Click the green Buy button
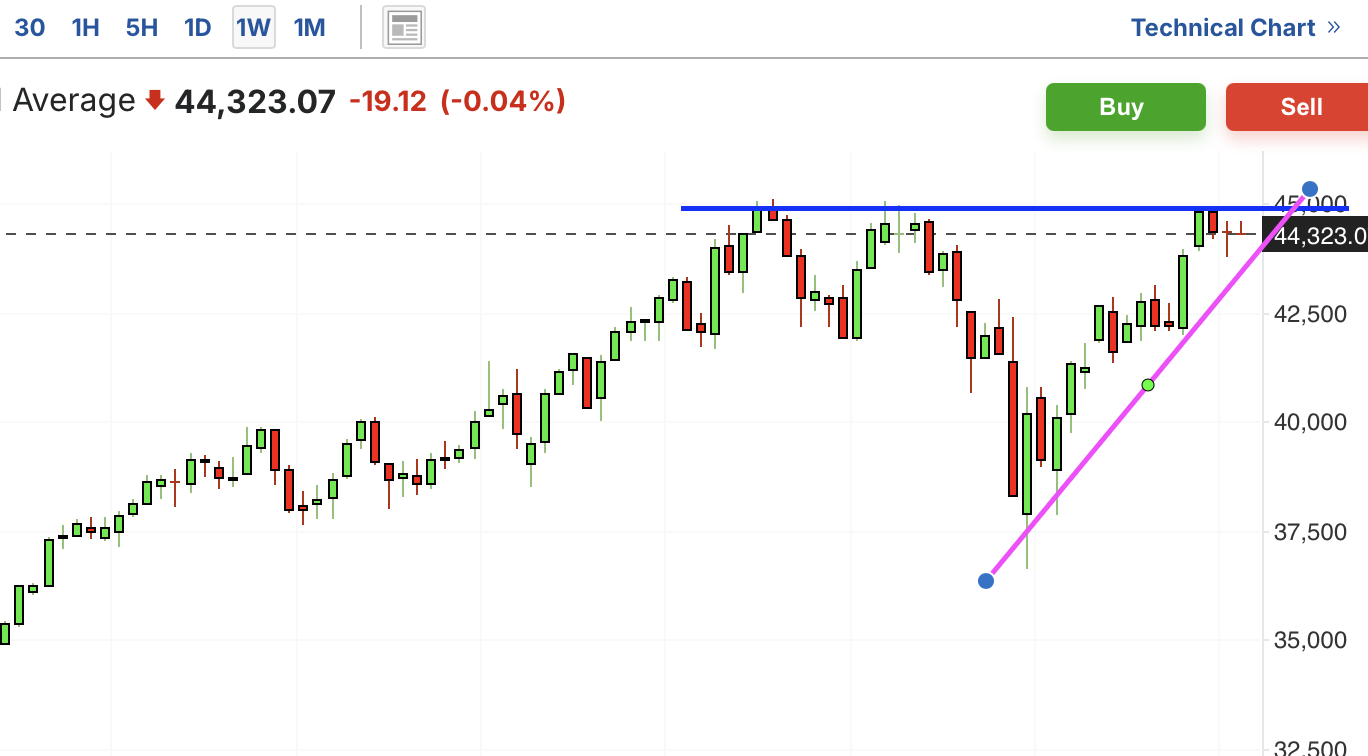1368x756 pixels. [x=1126, y=107]
